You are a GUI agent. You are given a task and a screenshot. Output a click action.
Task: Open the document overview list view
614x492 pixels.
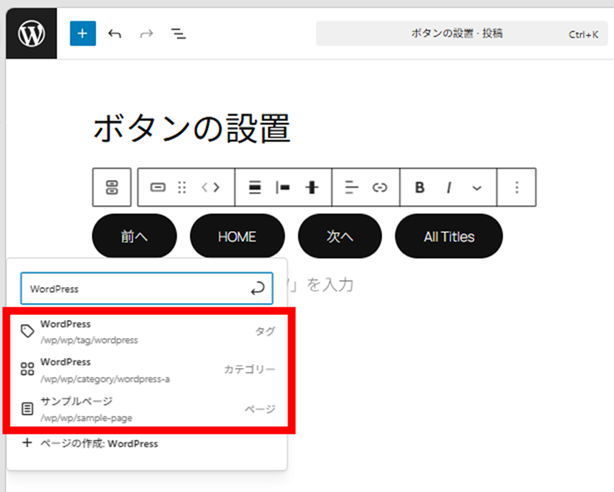point(178,33)
